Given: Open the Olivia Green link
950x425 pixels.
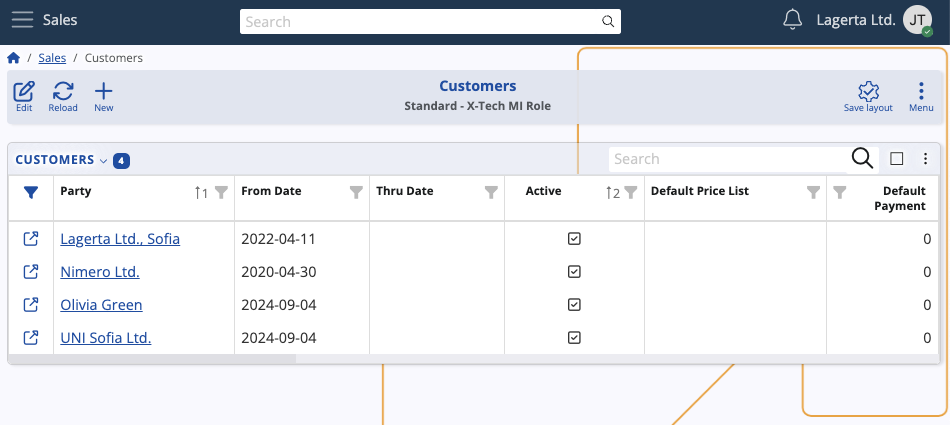Looking at the screenshot, I should (x=101, y=304).
